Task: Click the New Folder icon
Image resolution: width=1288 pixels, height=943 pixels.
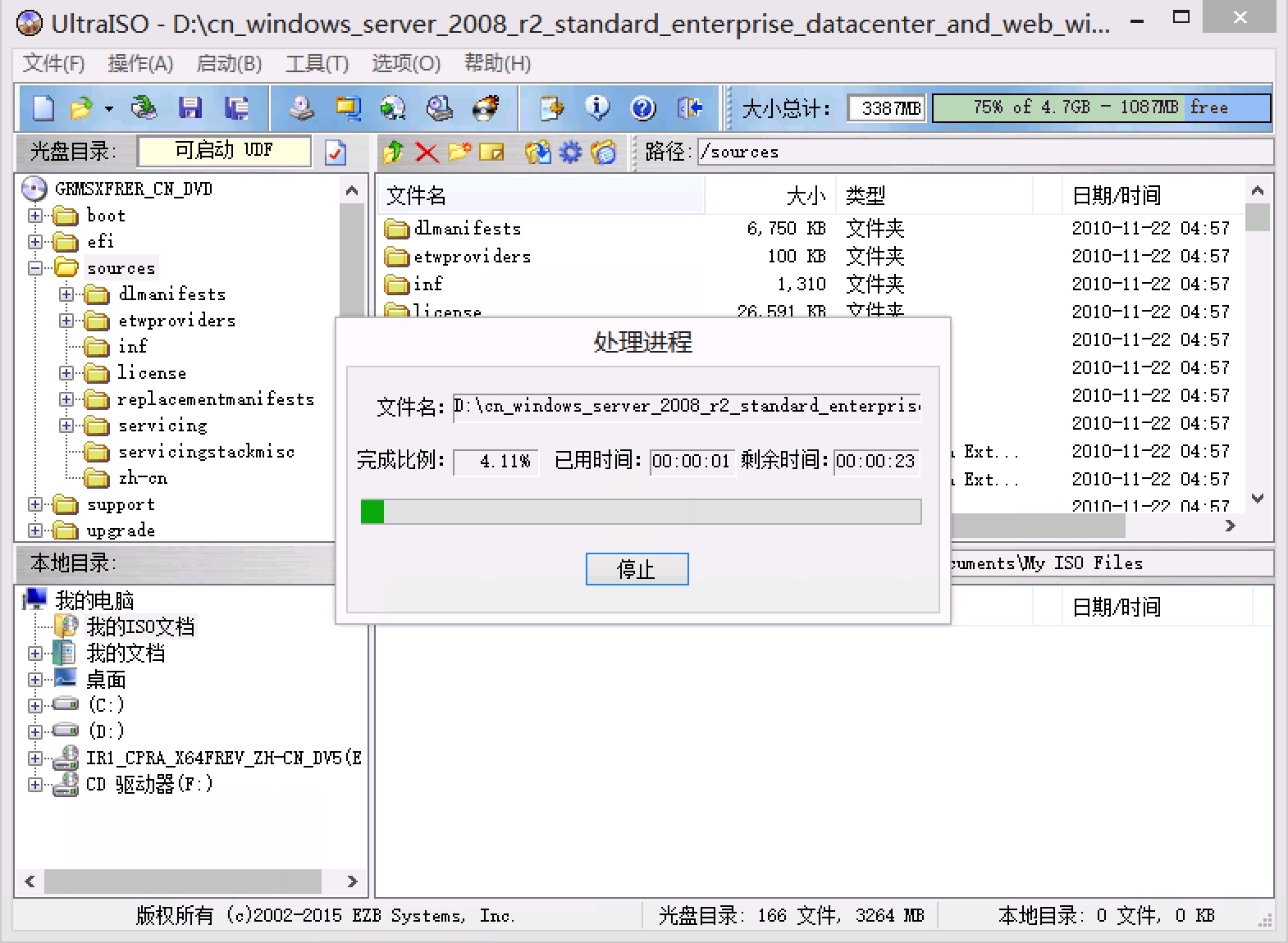Action: [x=459, y=152]
